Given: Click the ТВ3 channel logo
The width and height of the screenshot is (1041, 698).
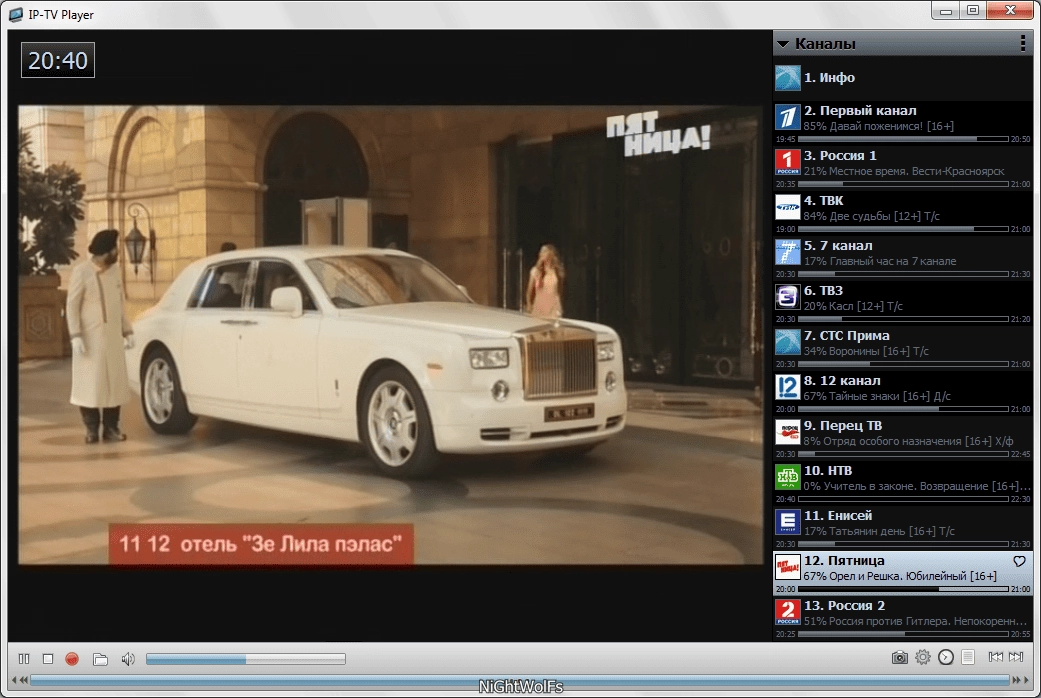Looking at the screenshot, I should pyautogui.click(x=788, y=298).
